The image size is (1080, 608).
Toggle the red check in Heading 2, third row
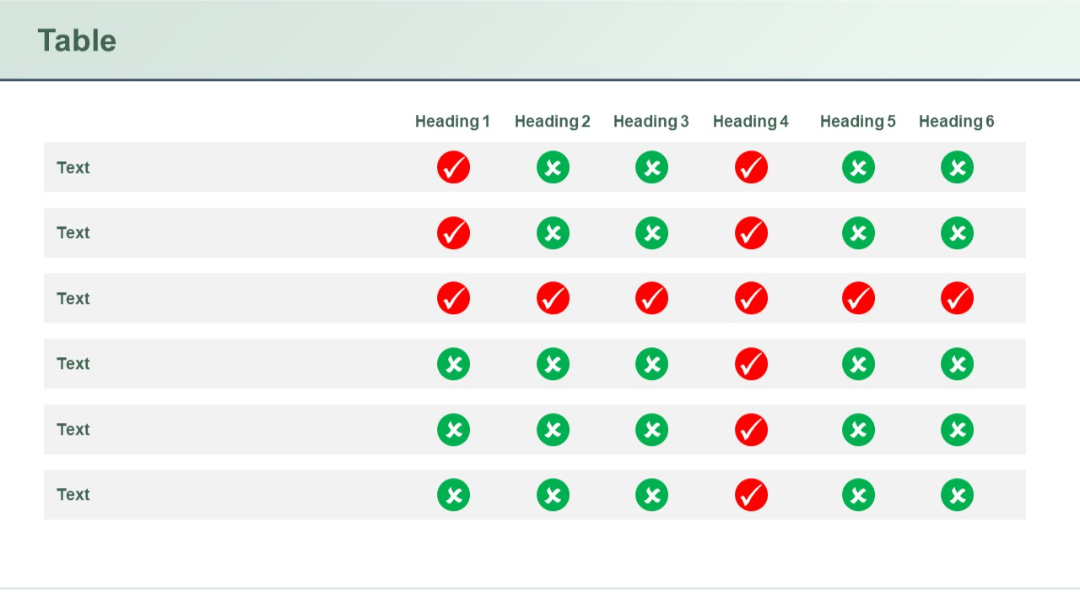[553, 298]
